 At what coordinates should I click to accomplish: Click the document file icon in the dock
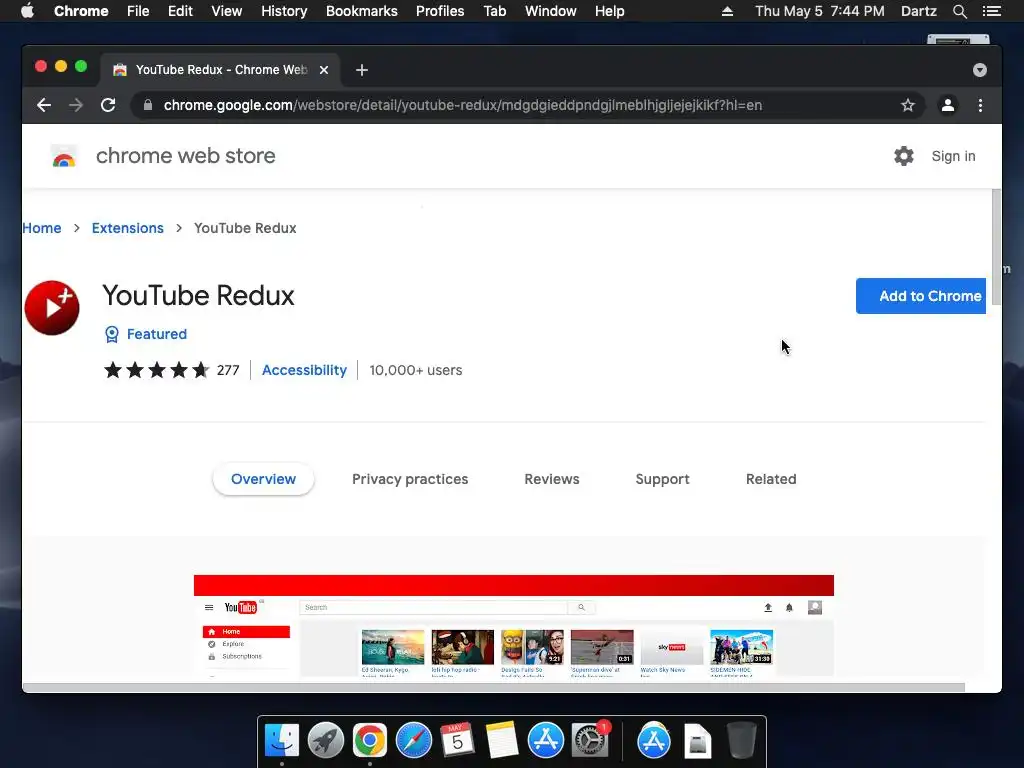(697, 741)
